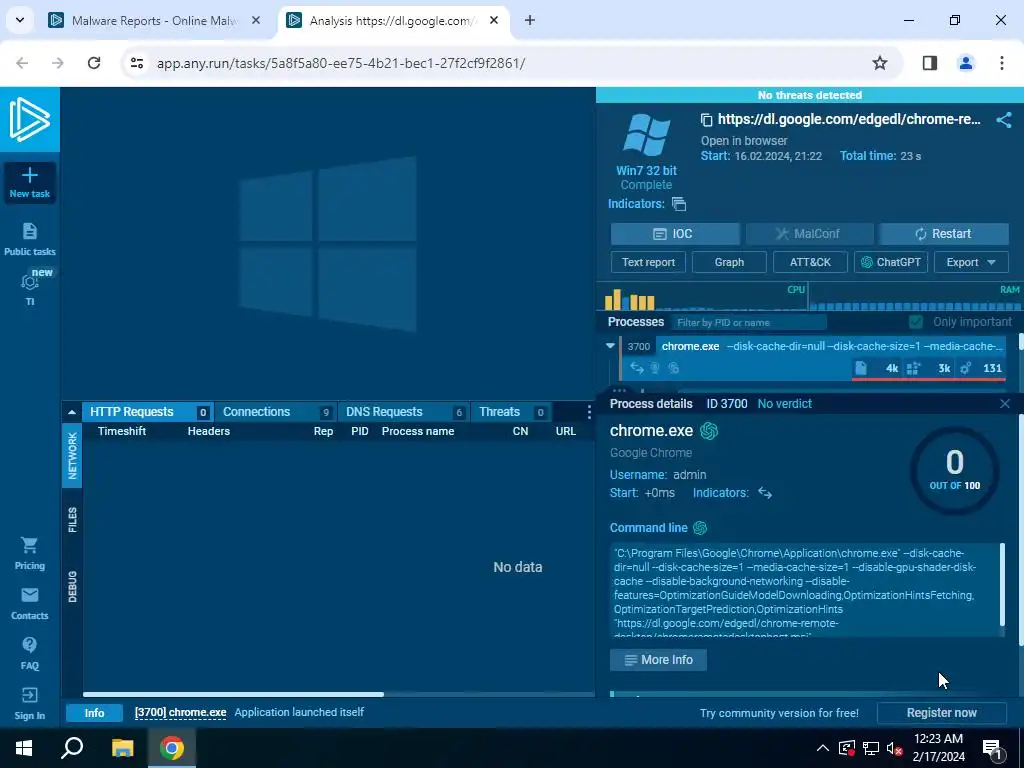This screenshot has width=1024, height=768.
Task: Open Windows Start menu
Action: [x=24, y=748]
